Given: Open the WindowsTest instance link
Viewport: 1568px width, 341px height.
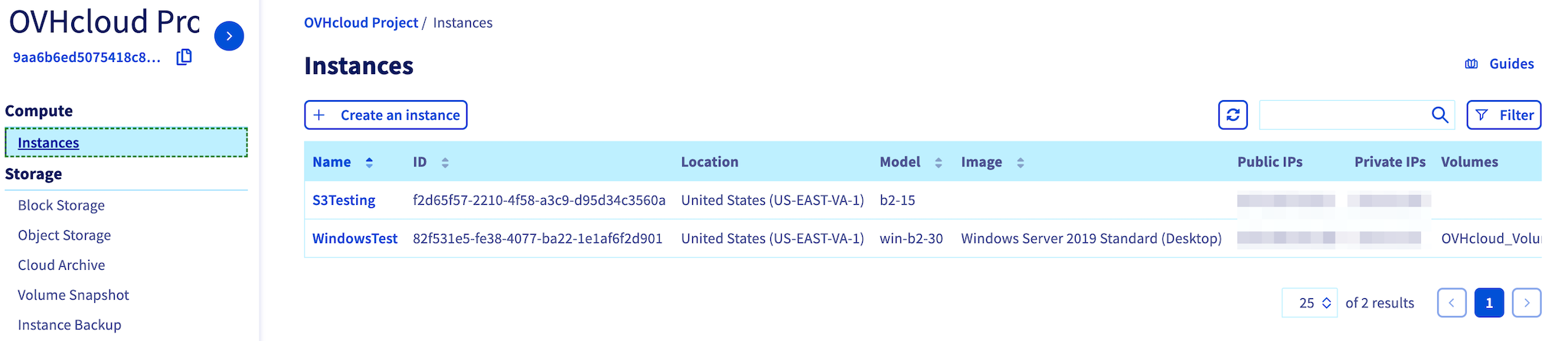Looking at the screenshot, I should 354,239.
